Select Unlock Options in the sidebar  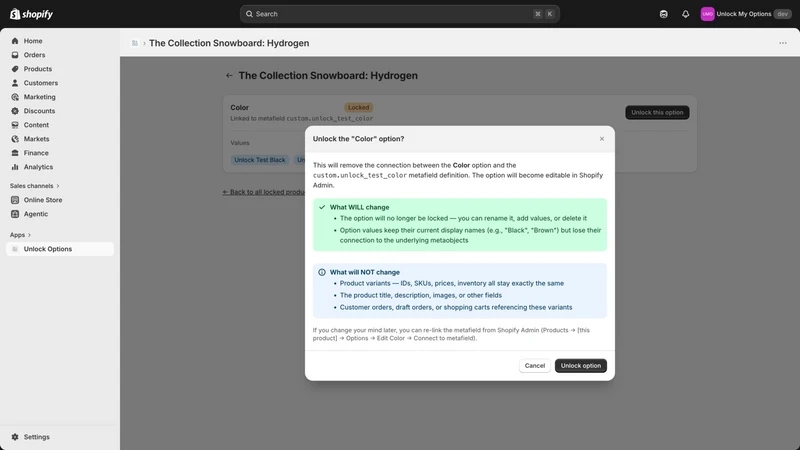[60, 249]
